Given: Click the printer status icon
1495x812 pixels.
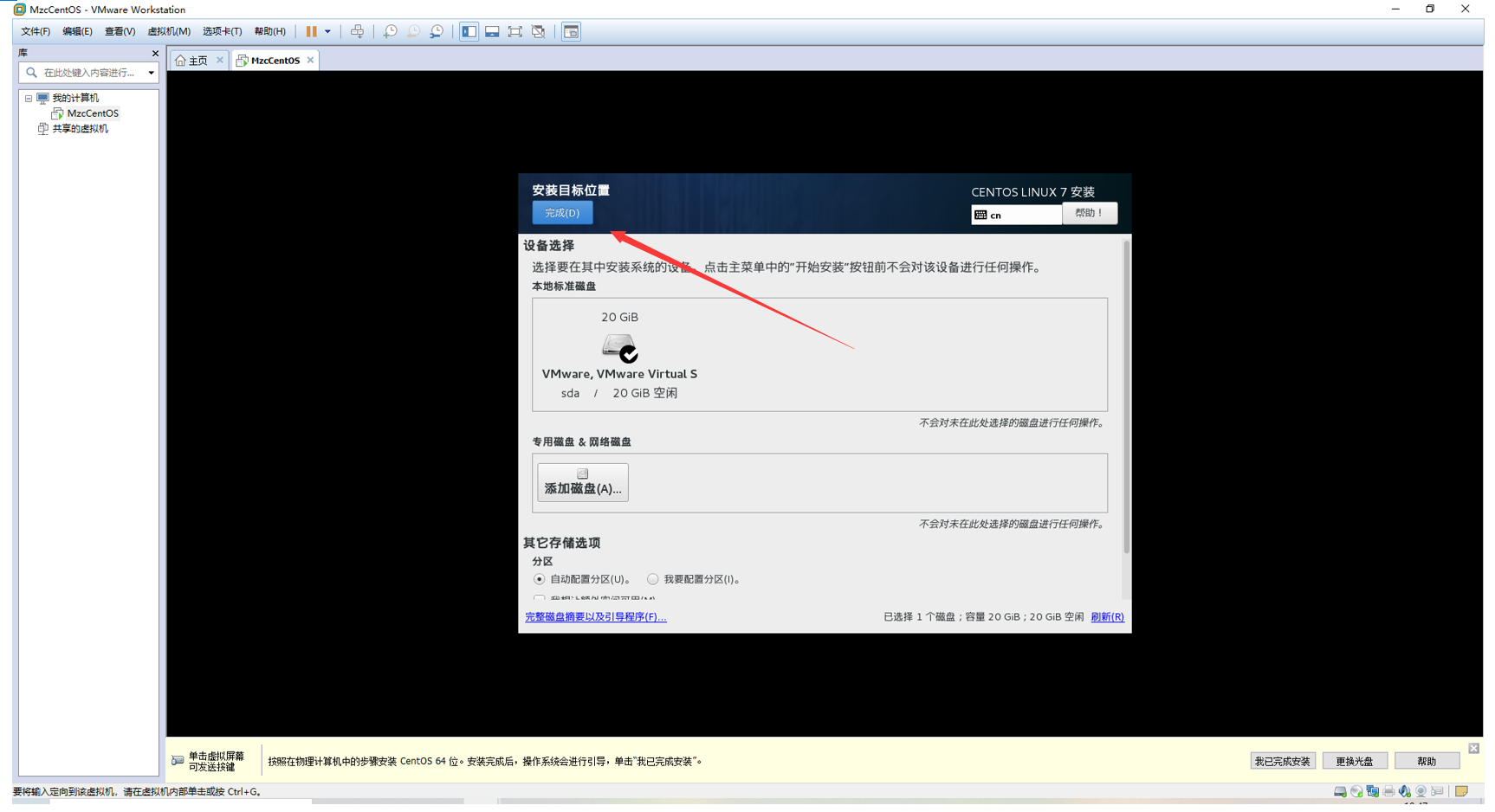Looking at the screenshot, I should (1388, 791).
